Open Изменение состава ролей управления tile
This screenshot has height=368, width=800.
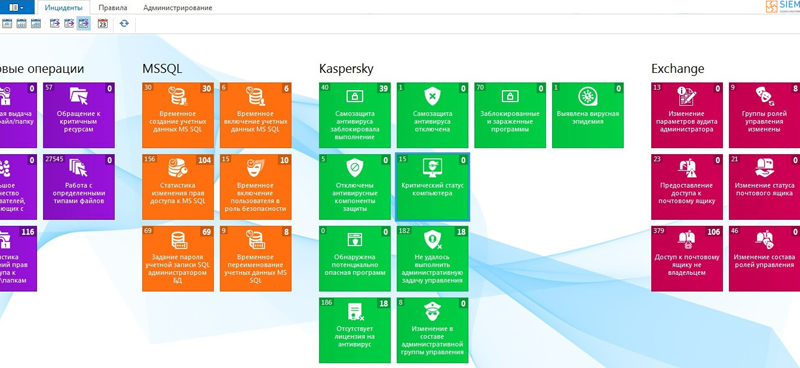[764, 259]
